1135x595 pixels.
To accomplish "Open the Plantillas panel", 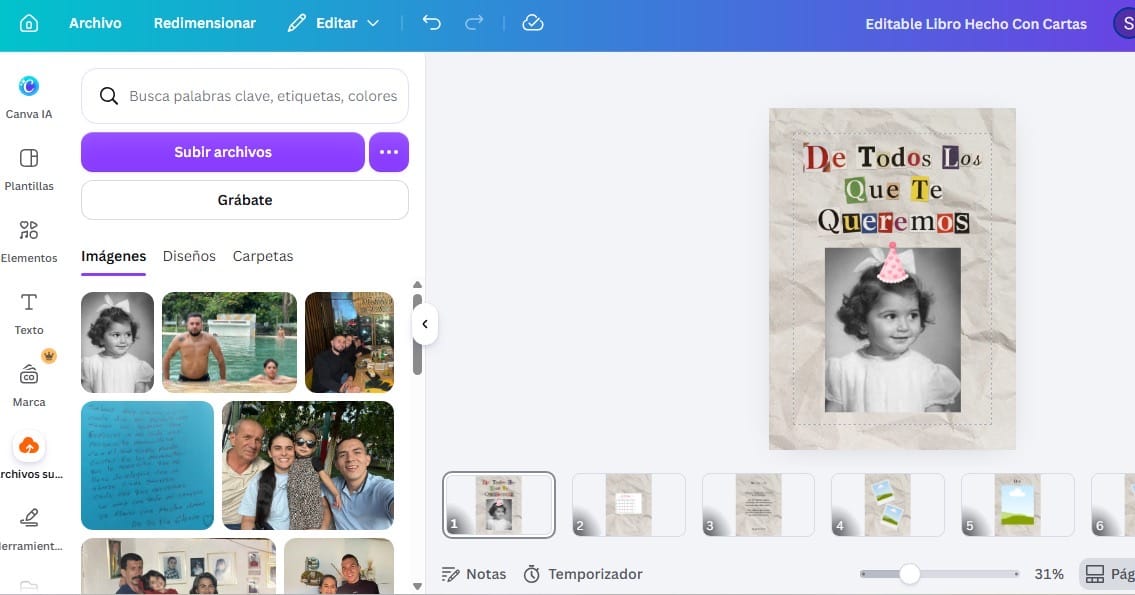I will 29,169.
